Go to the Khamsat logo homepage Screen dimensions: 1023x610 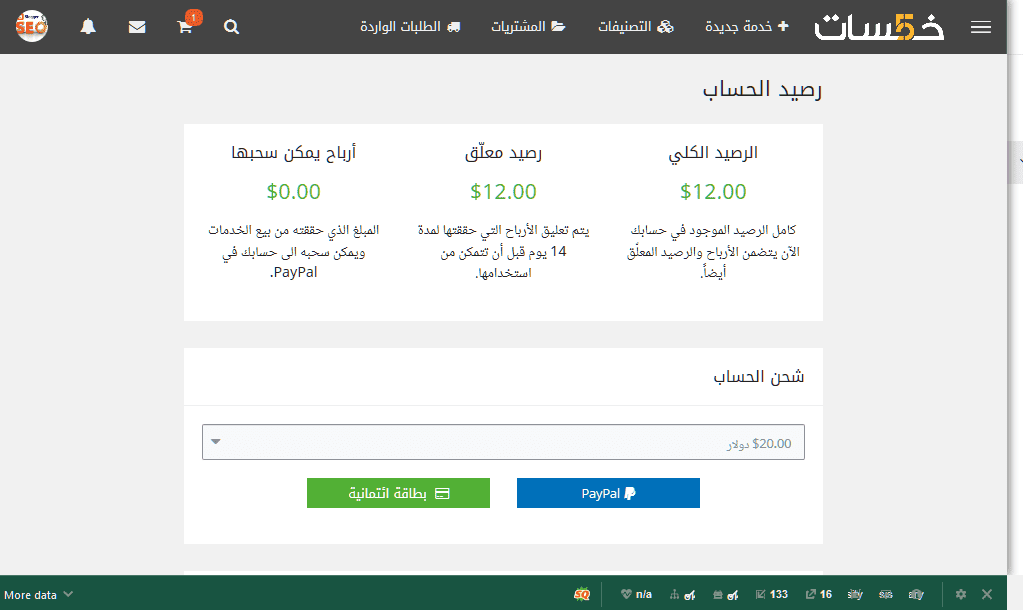click(x=879, y=27)
